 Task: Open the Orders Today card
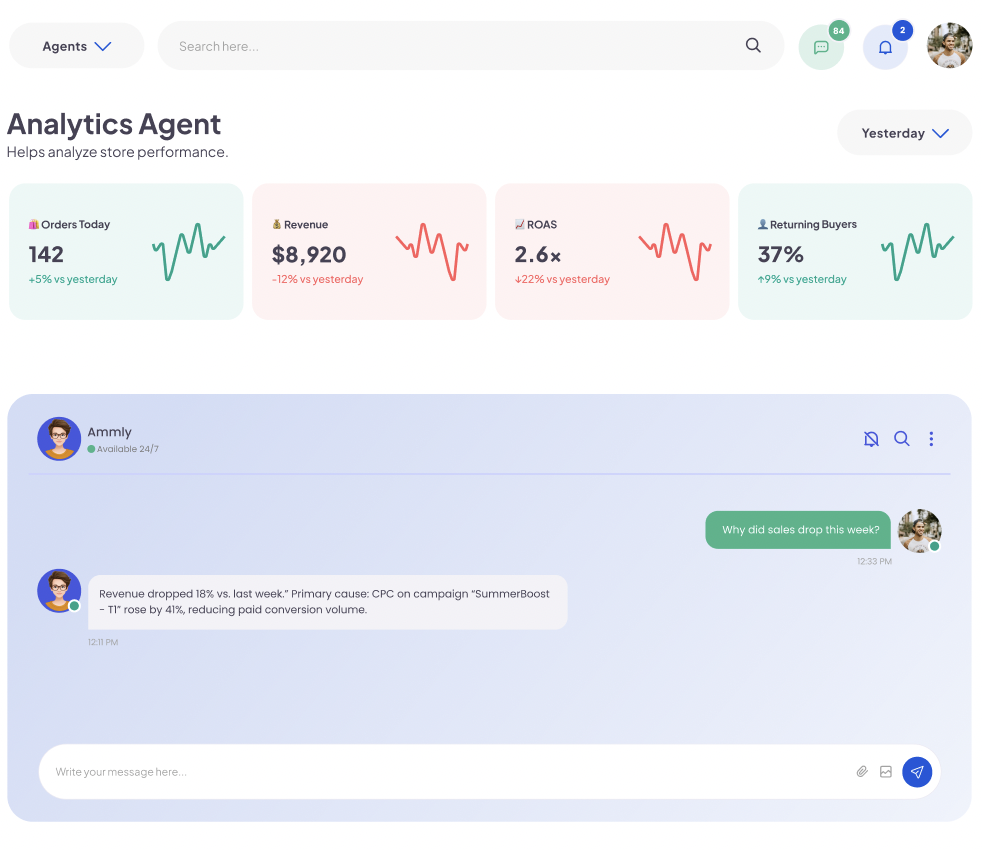click(126, 251)
